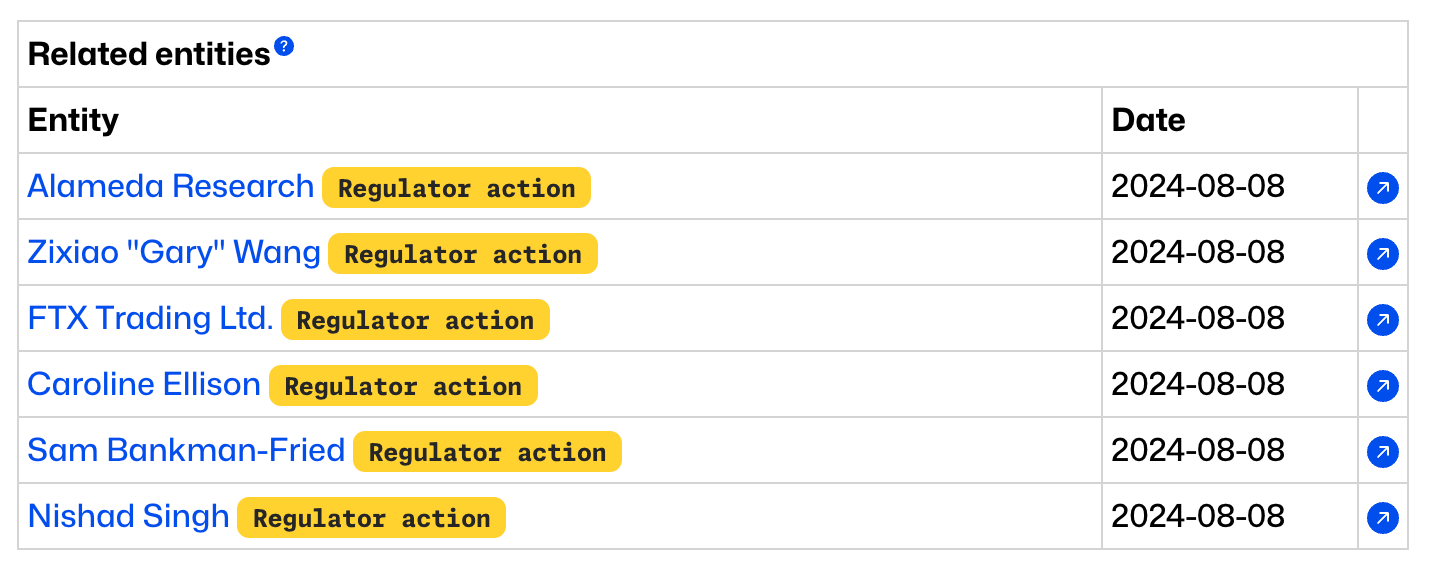
Task: Click the arrow icon in FTX Trading Ltd. row
Action: coord(1382,320)
